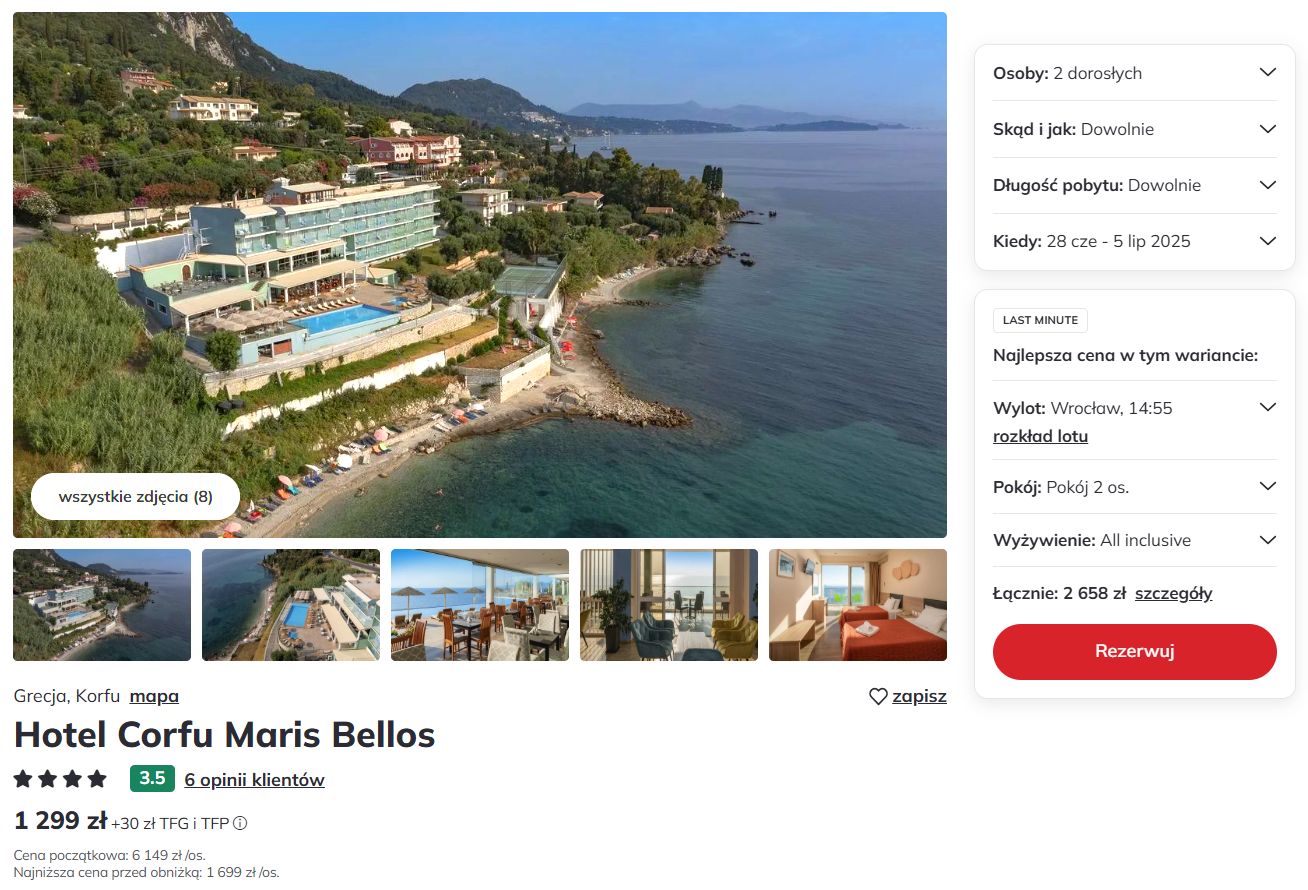Select the restaurant terrace thumbnail

coord(480,605)
